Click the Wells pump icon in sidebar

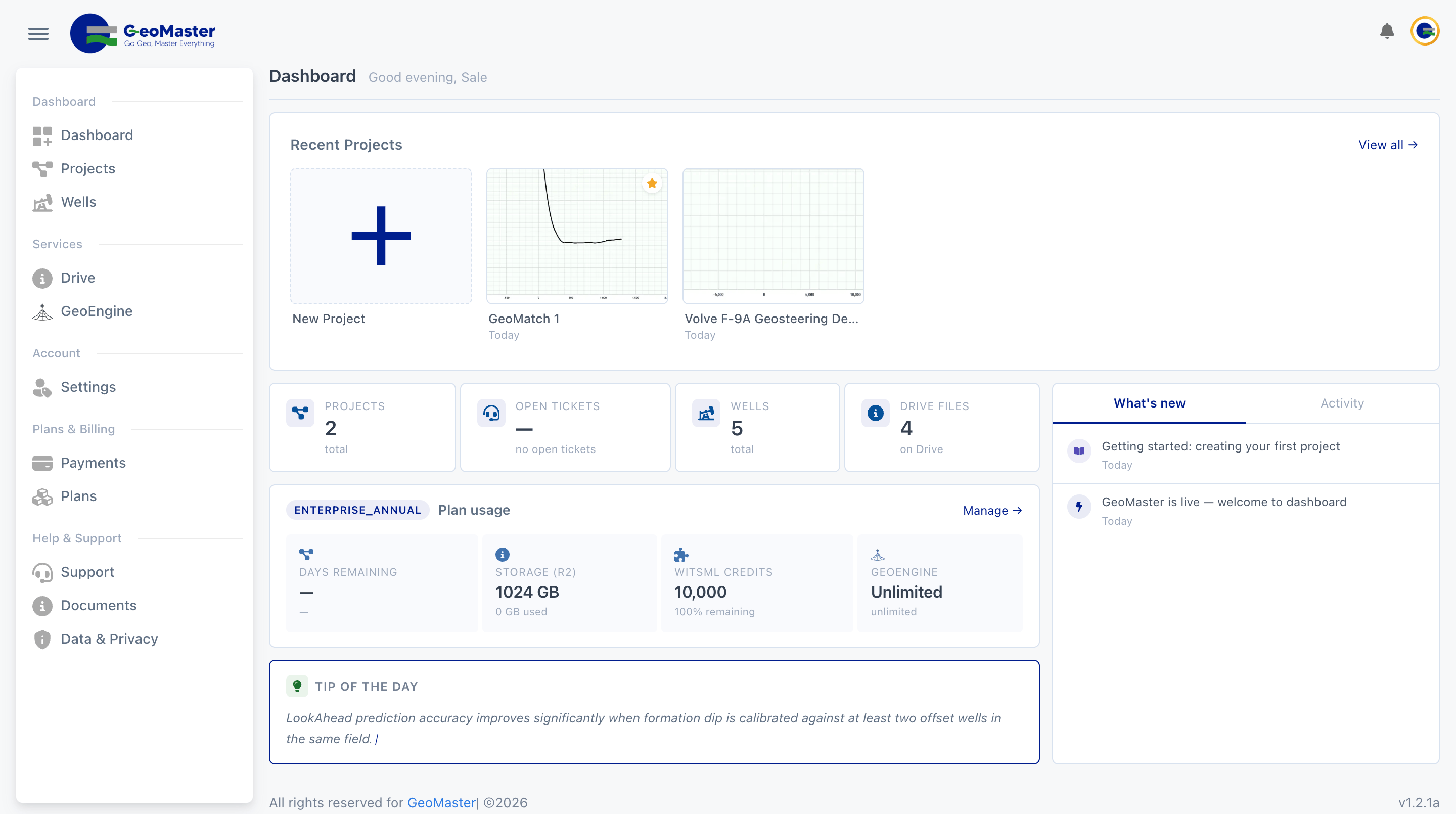pos(42,202)
